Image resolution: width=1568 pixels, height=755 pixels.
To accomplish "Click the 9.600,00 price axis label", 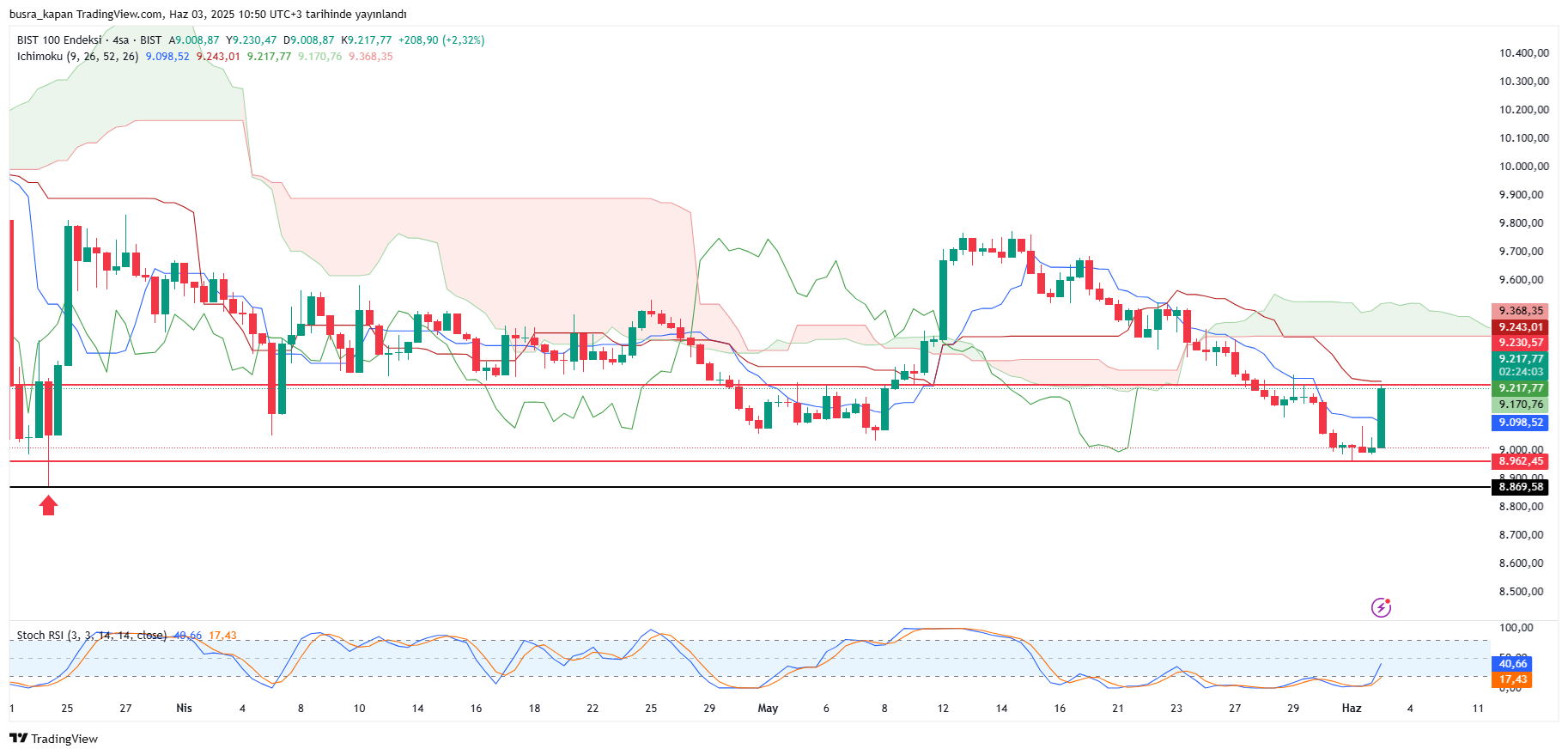I will [1521, 280].
